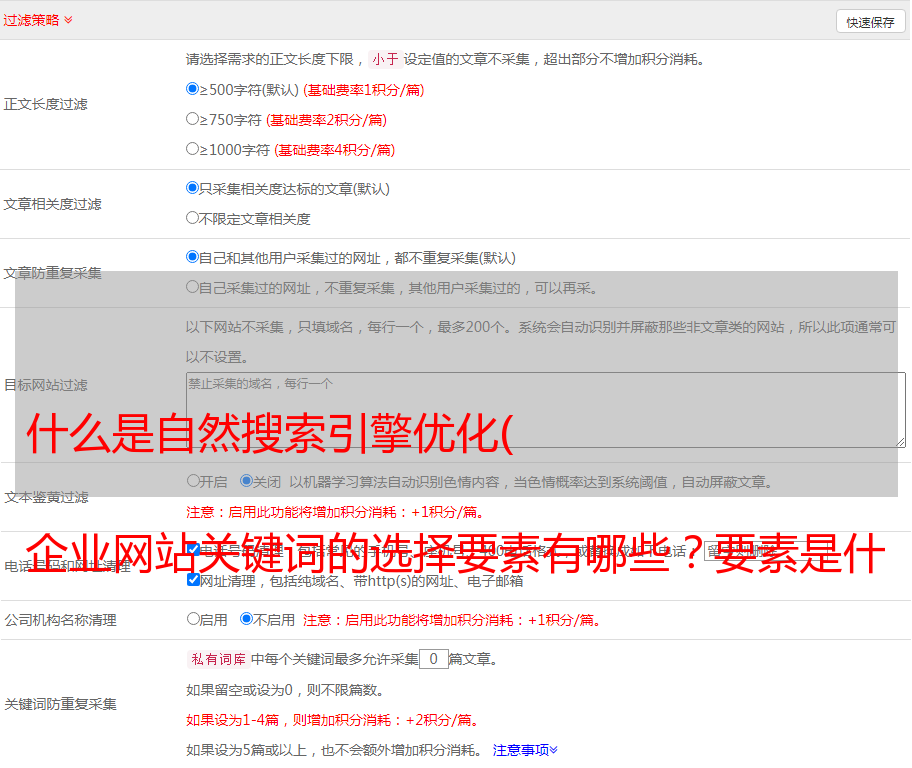This screenshot has width=912, height=768.
Task: Click the 私有词库 tag
Action: pos(215,659)
